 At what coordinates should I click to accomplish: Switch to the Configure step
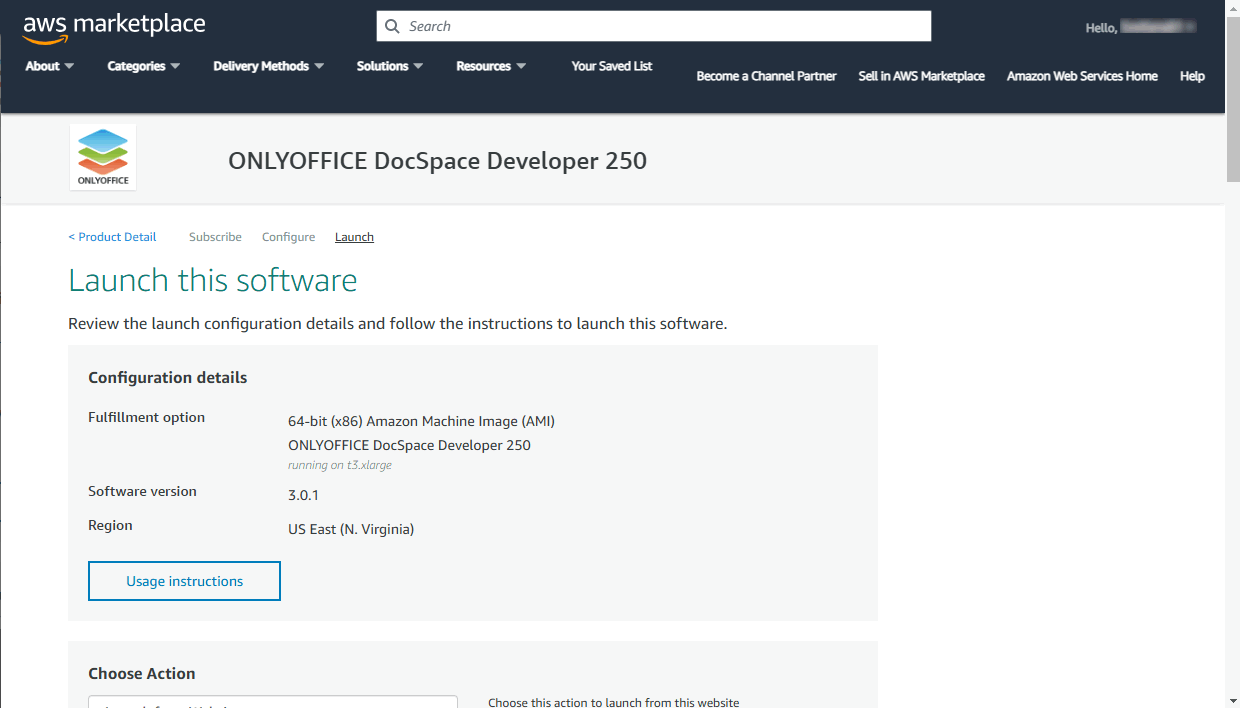tap(288, 236)
